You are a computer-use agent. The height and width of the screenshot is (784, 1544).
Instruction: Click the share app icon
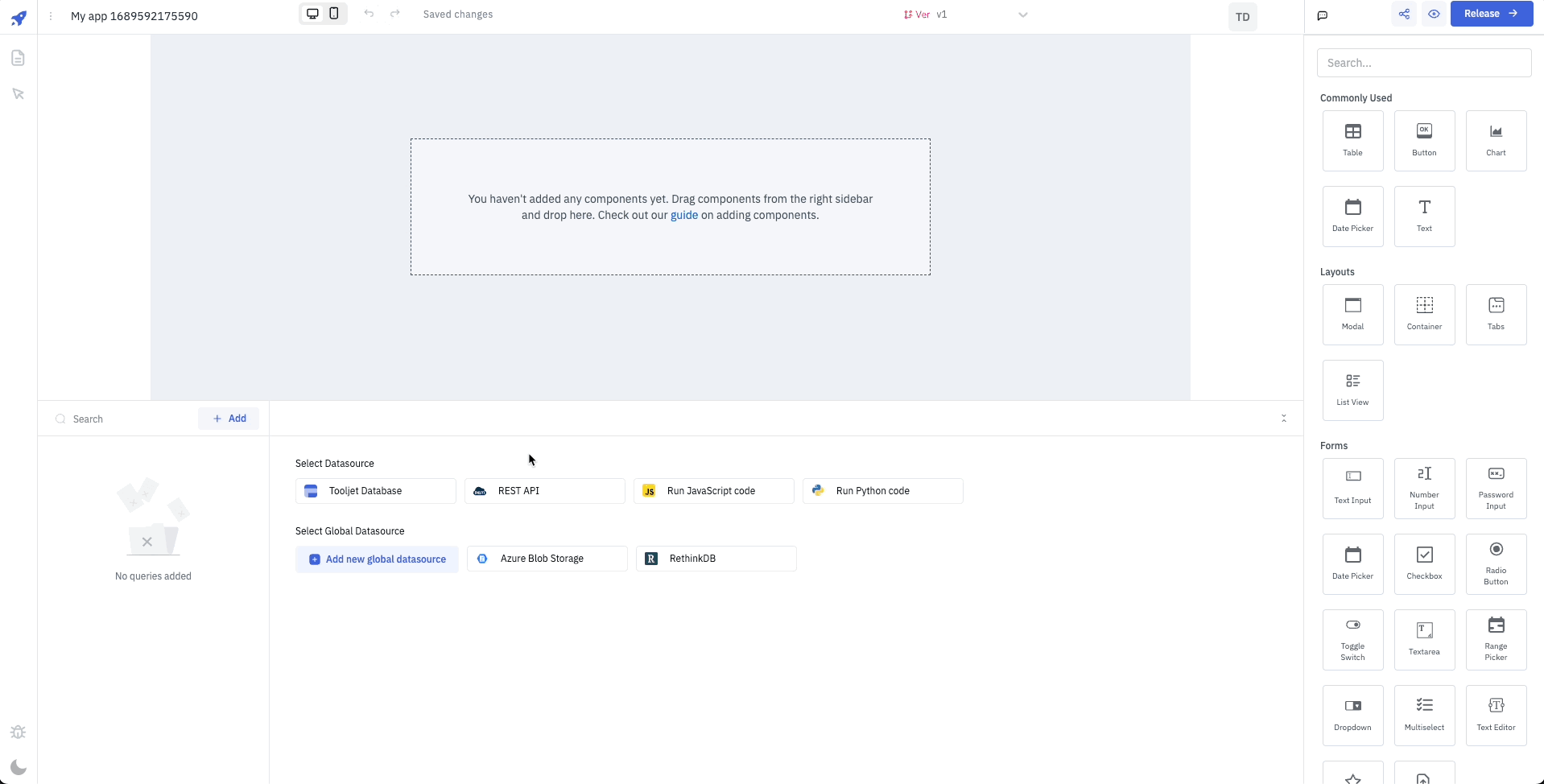(1404, 14)
